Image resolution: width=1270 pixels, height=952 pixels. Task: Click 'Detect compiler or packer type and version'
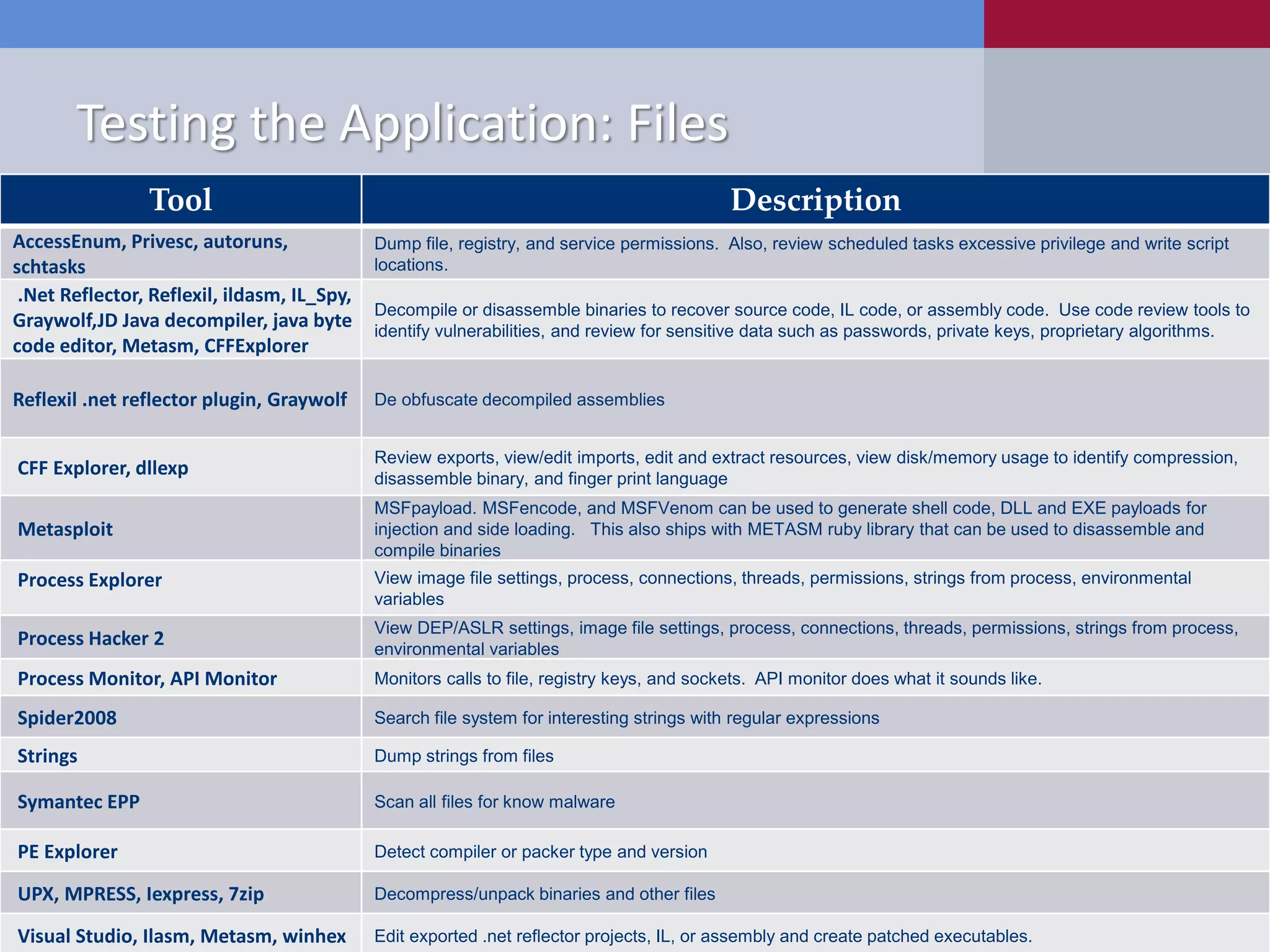pos(815,851)
